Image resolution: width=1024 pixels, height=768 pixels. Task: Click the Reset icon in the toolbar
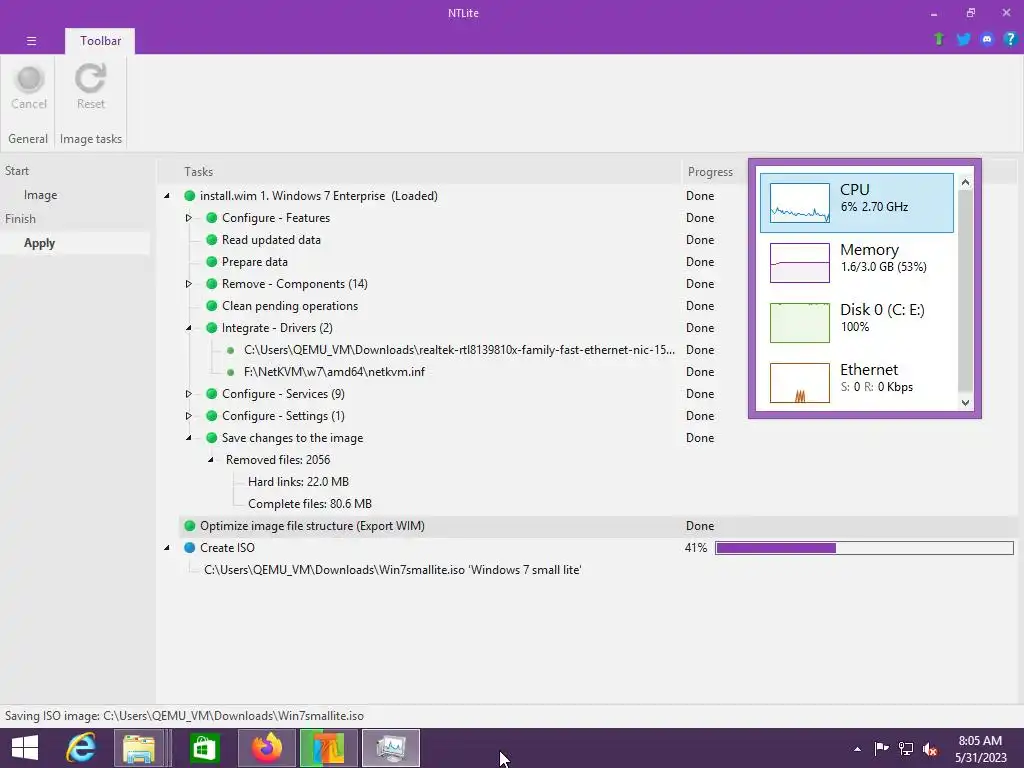(90, 79)
